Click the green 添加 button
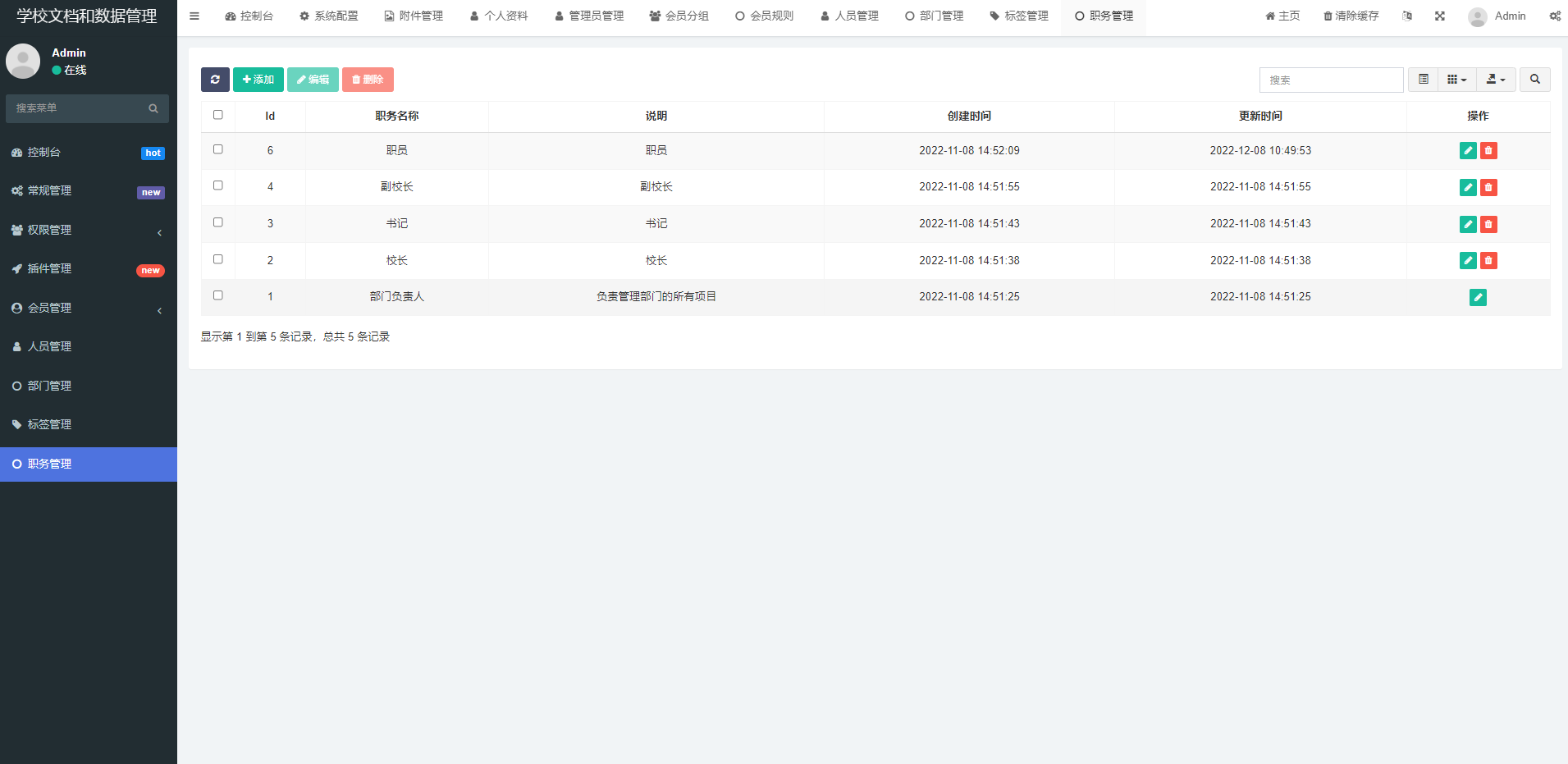 point(258,80)
